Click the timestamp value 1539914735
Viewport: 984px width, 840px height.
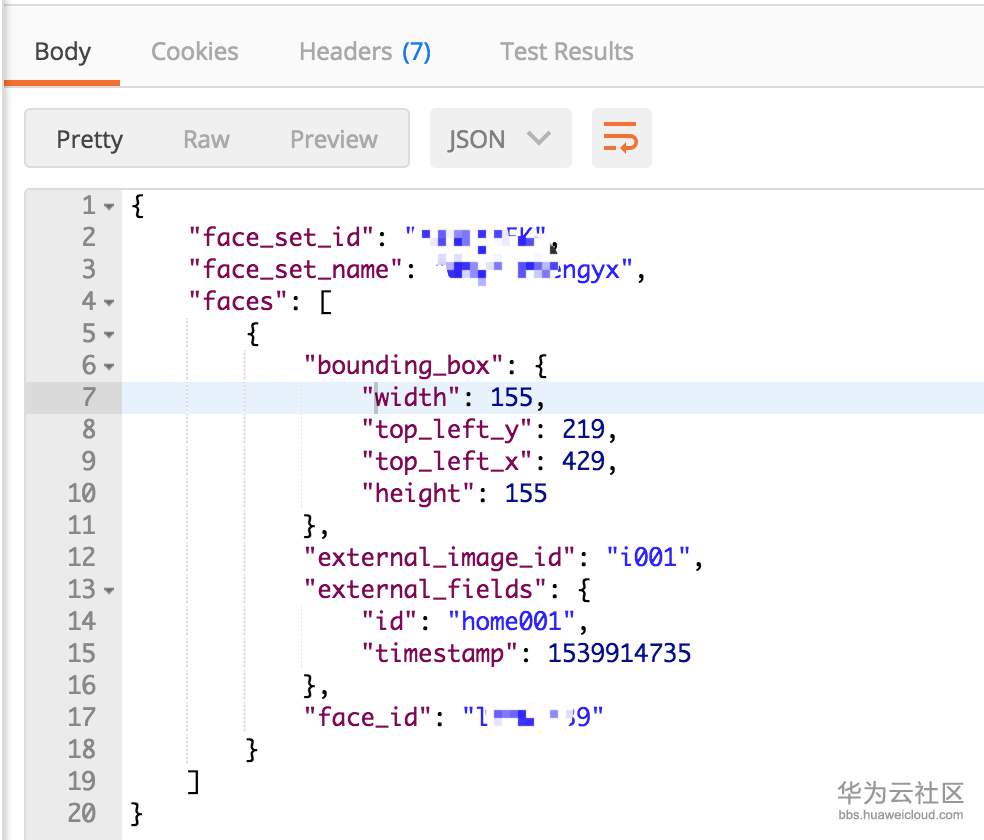pos(619,654)
